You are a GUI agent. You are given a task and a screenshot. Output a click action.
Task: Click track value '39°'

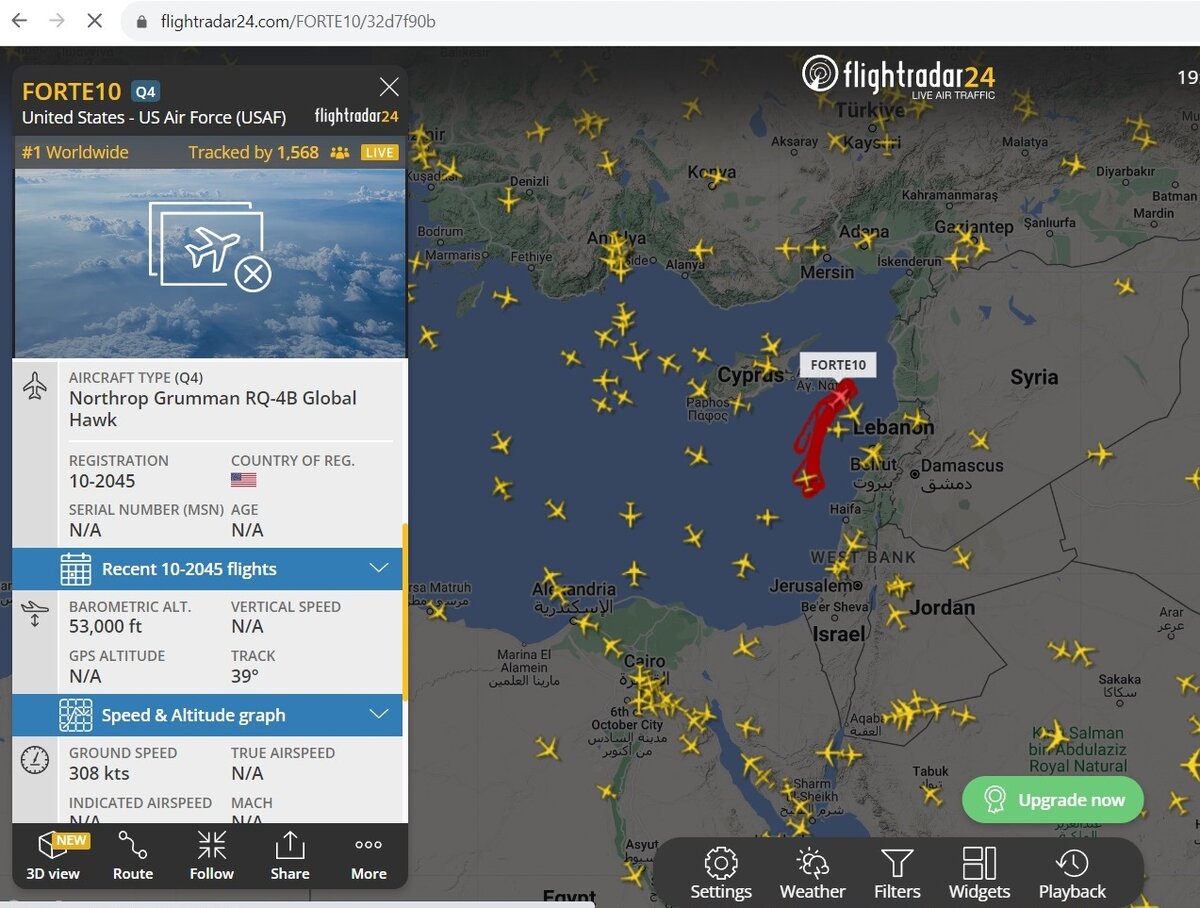pos(245,676)
